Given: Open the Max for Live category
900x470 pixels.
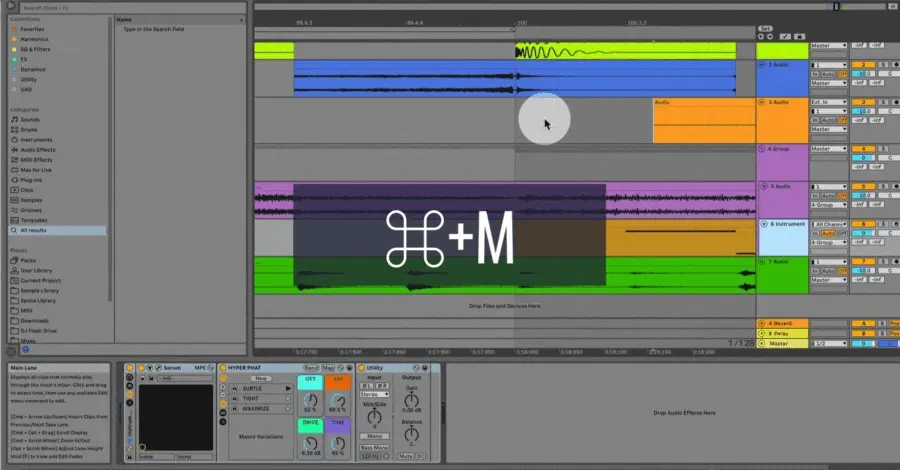Looking at the screenshot, I should tap(36, 170).
